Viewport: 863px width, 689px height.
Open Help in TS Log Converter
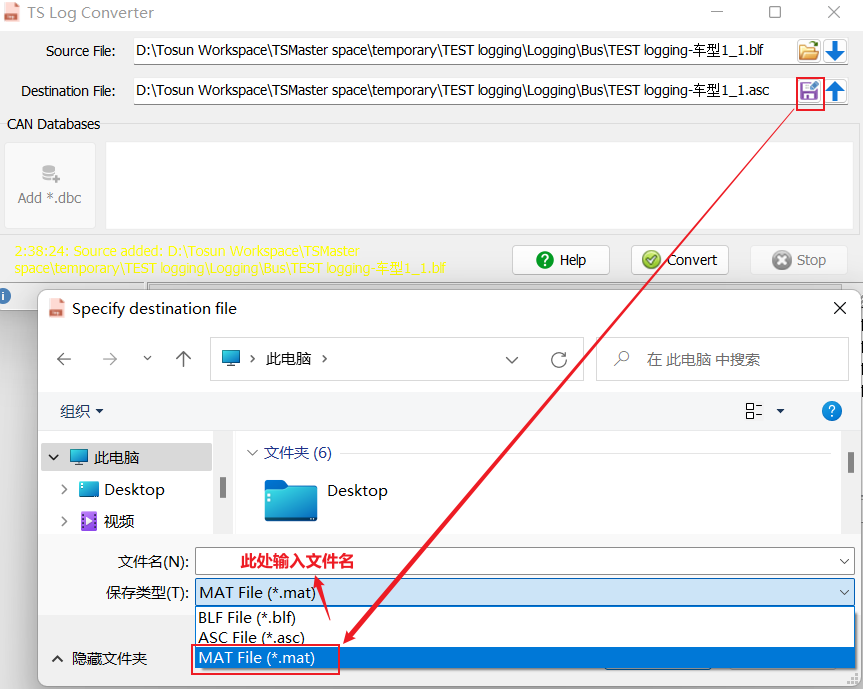[561, 260]
